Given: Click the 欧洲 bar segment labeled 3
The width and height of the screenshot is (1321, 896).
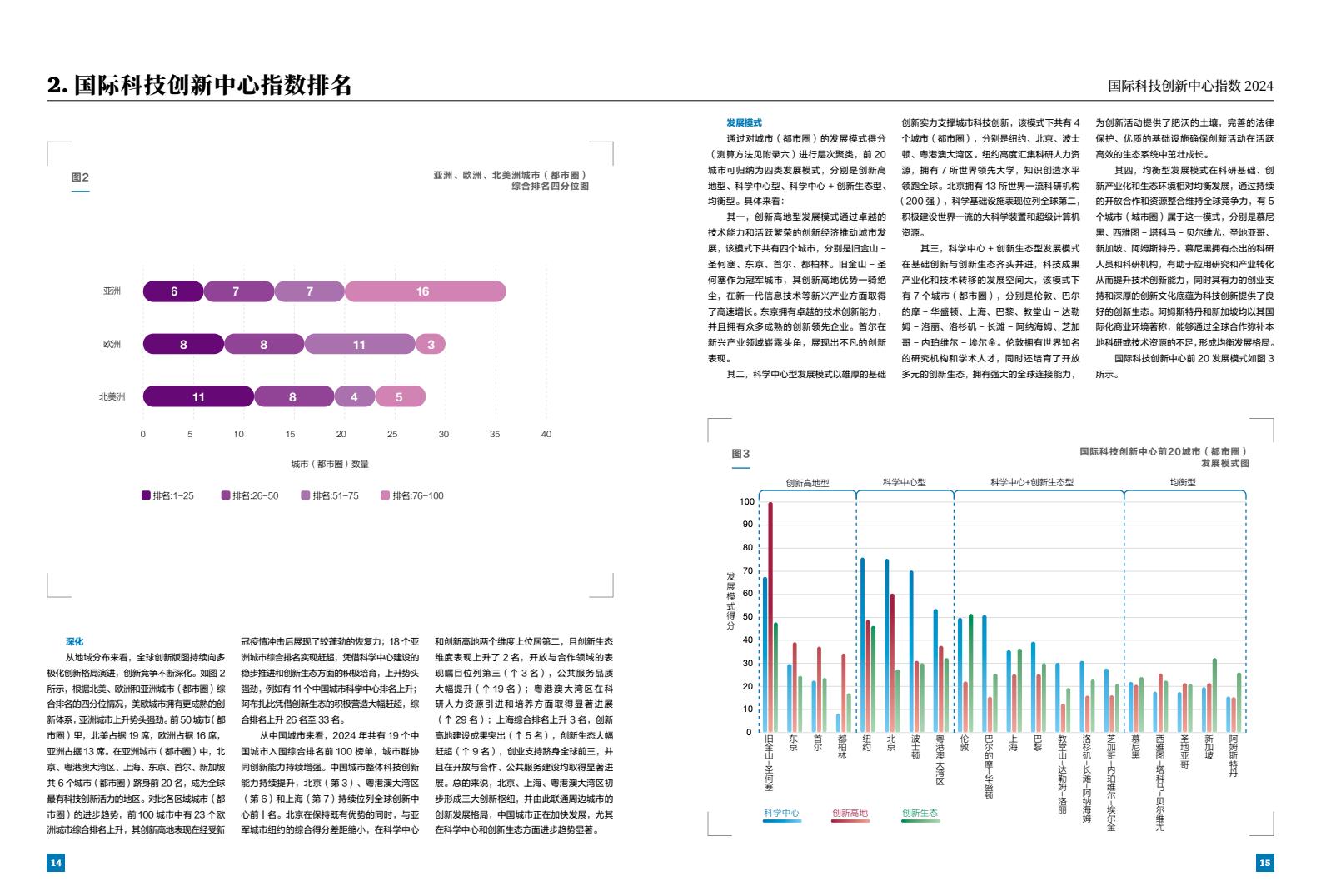Looking at the screenshot, I should [x=431, y=344].
